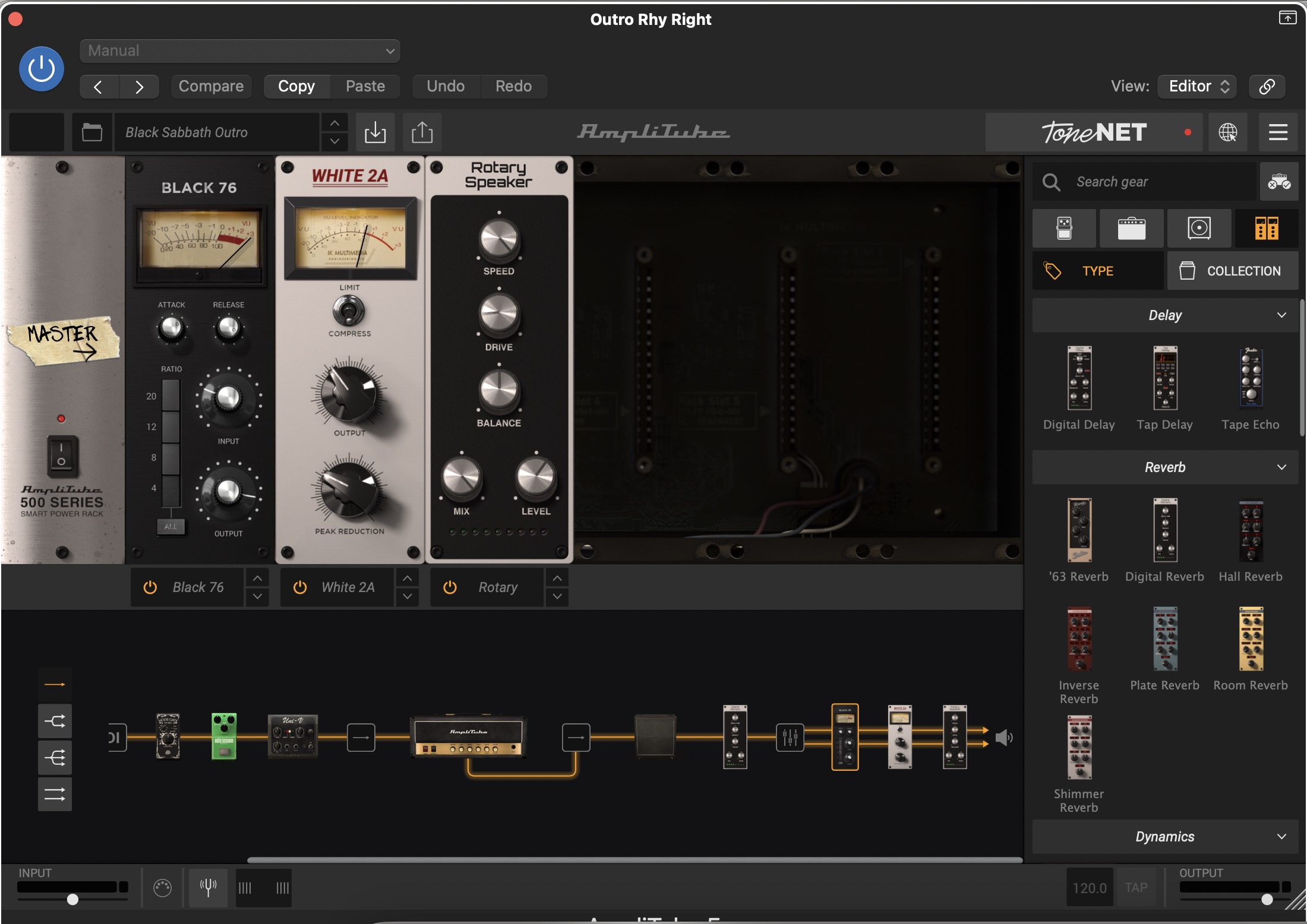The image size is (1307, 924).
Task: Open the preset browser folder icon
Action: pyautogui.click(x=92, y=132)
